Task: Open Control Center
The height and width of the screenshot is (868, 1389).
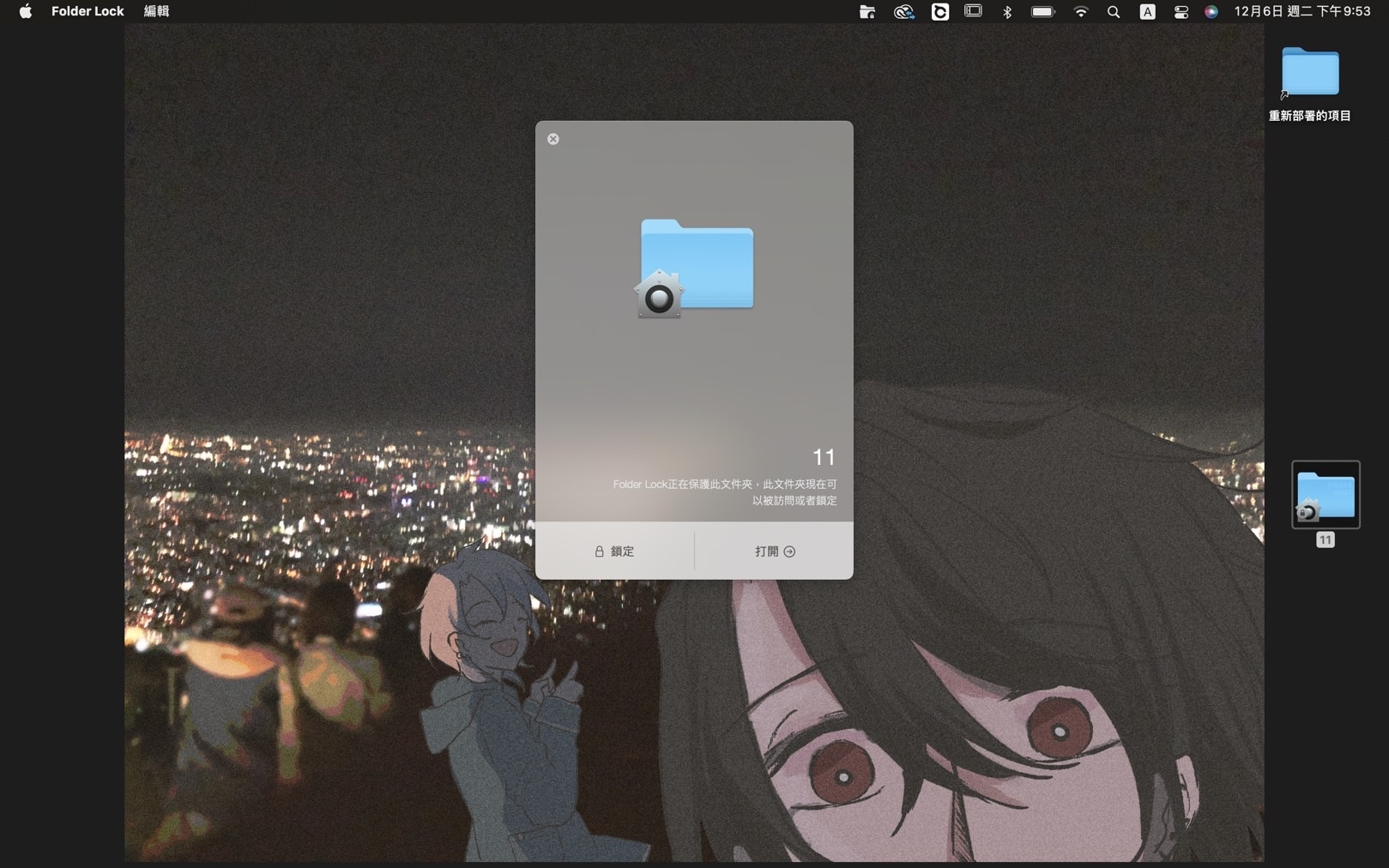Action: [1181, 11]
